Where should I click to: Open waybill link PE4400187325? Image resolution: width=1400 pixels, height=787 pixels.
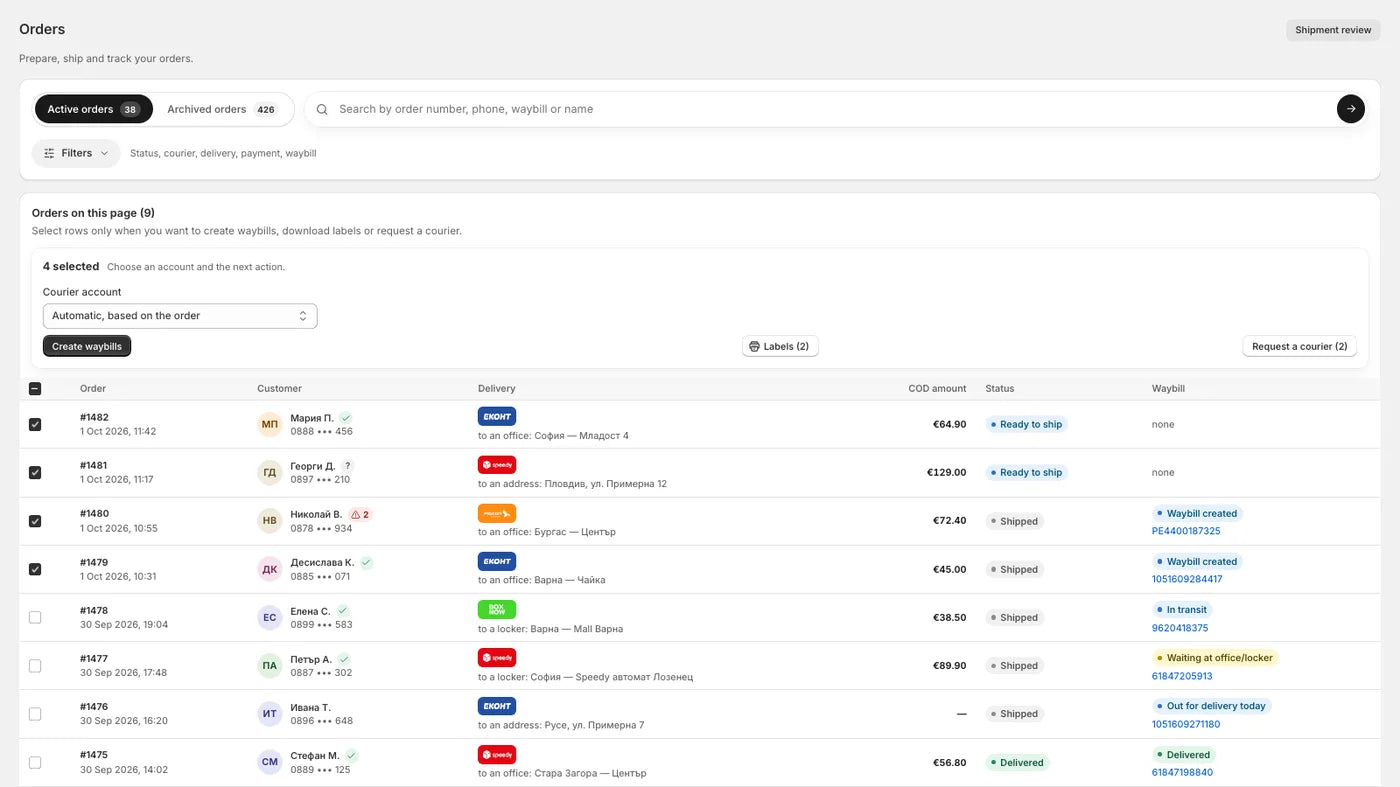[x=1186, y=531]
